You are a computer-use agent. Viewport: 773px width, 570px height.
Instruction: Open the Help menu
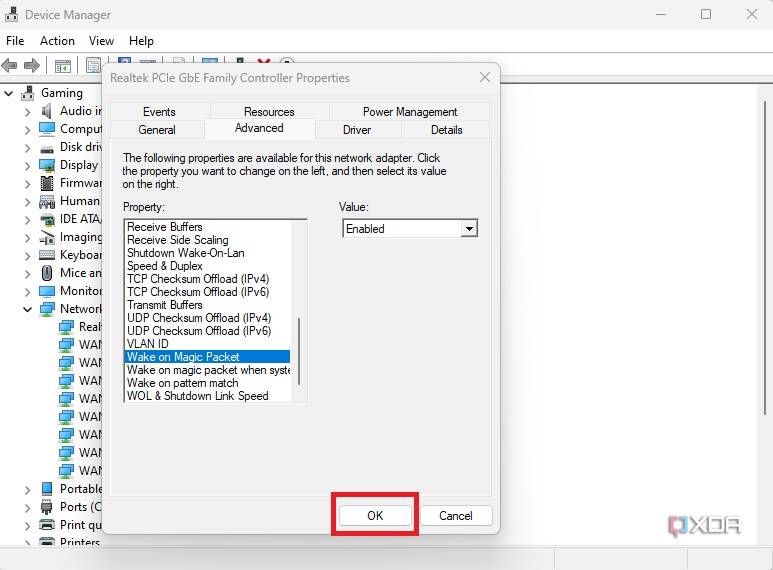click(141, 41)
